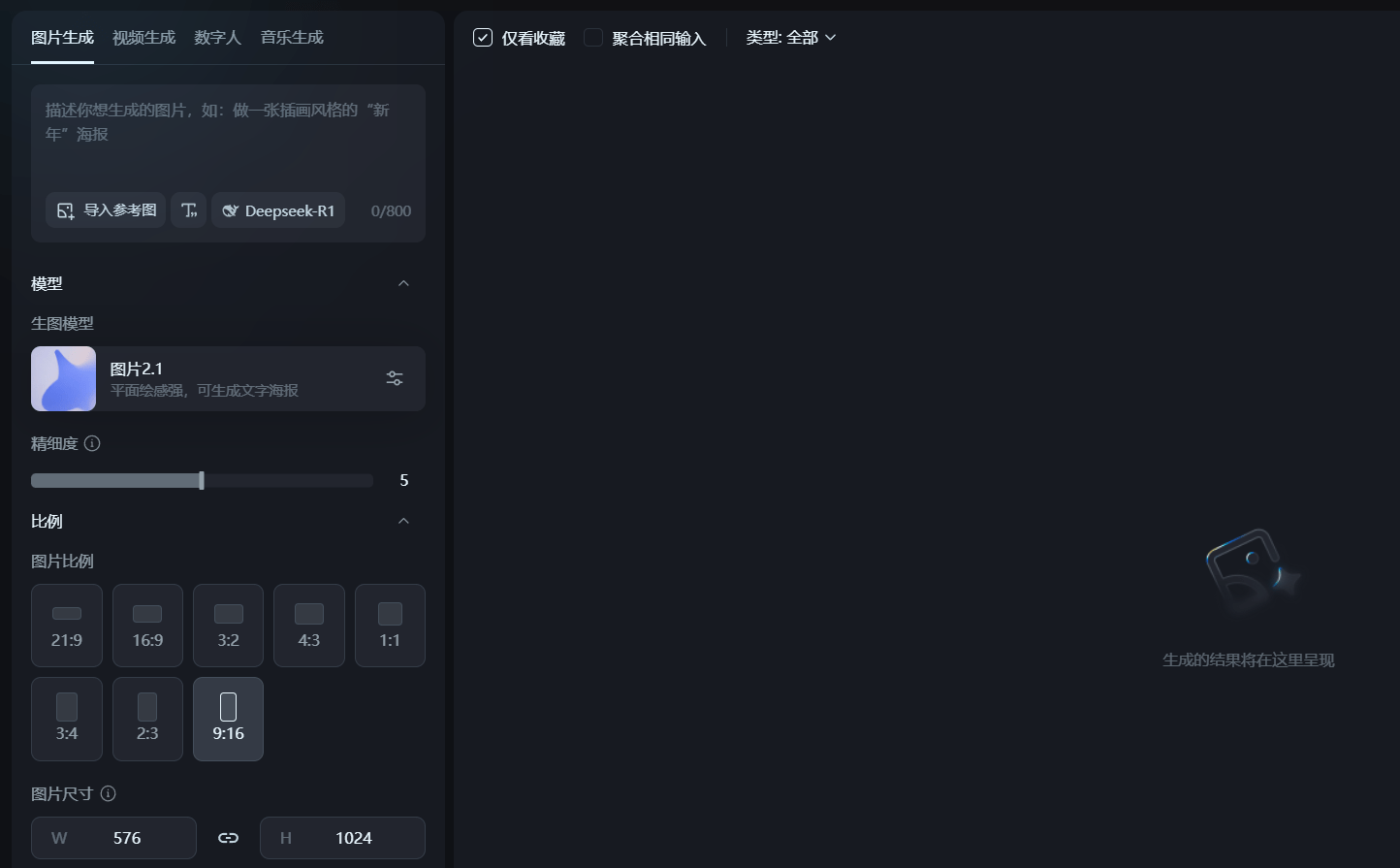Collapse the 模型 section
The image size is (1400, 868).
pyautogui.click(x=404, y=283)
